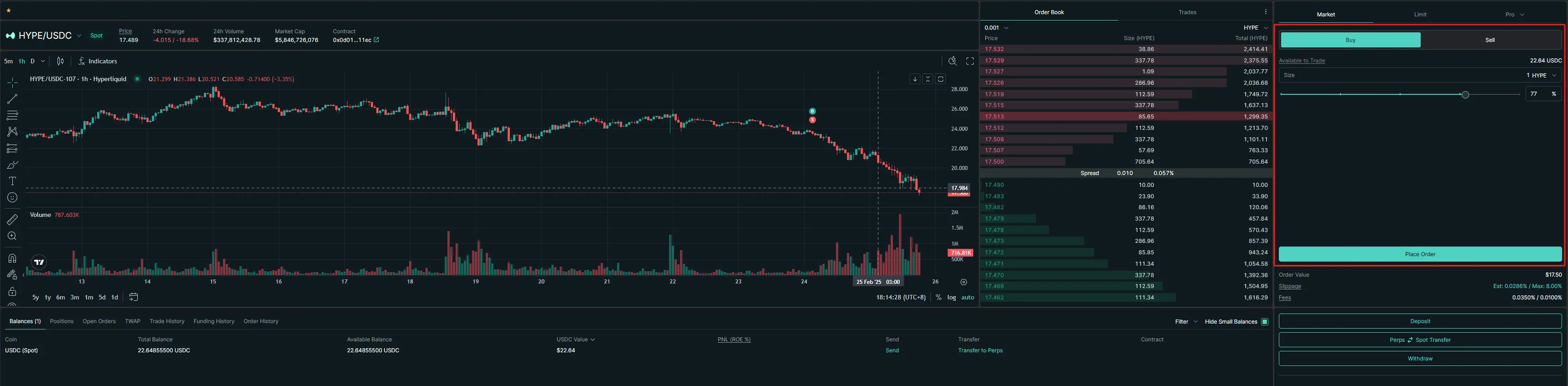Select the ruler measure tool
The height and width of the screenshot is (386, 1568).
(x=12, y=220)
